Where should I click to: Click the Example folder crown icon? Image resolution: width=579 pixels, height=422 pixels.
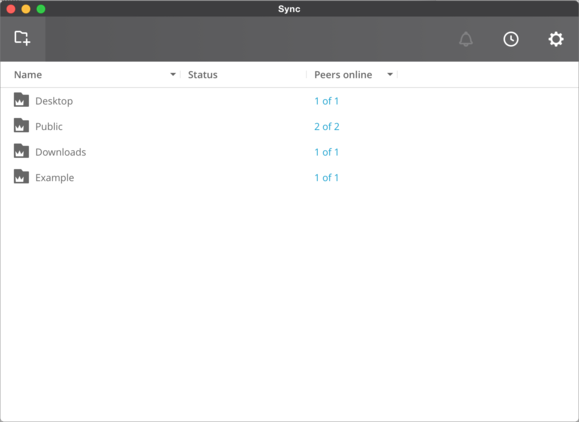point(21,176)
